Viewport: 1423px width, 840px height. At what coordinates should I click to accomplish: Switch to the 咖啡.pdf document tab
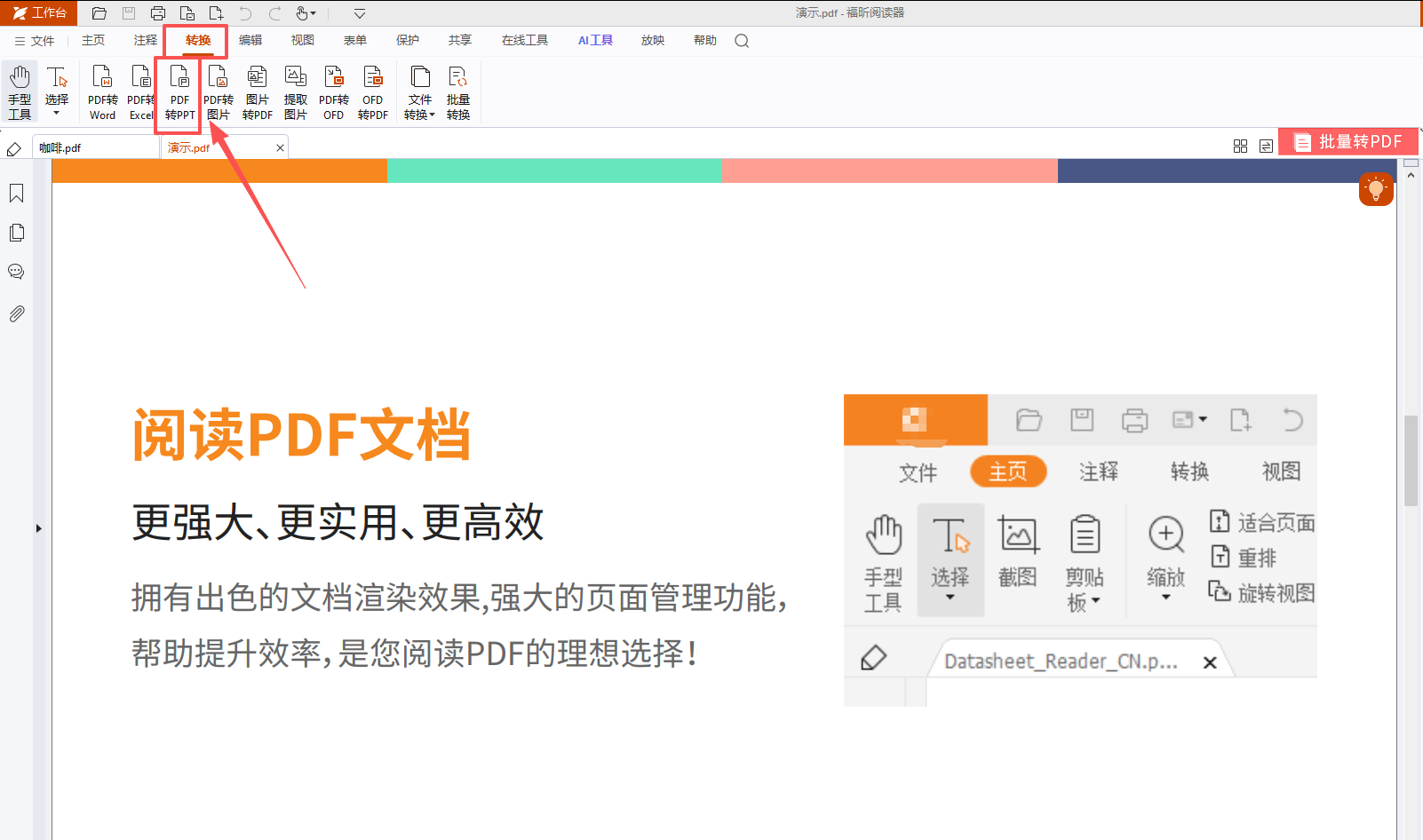coord(96,147)
